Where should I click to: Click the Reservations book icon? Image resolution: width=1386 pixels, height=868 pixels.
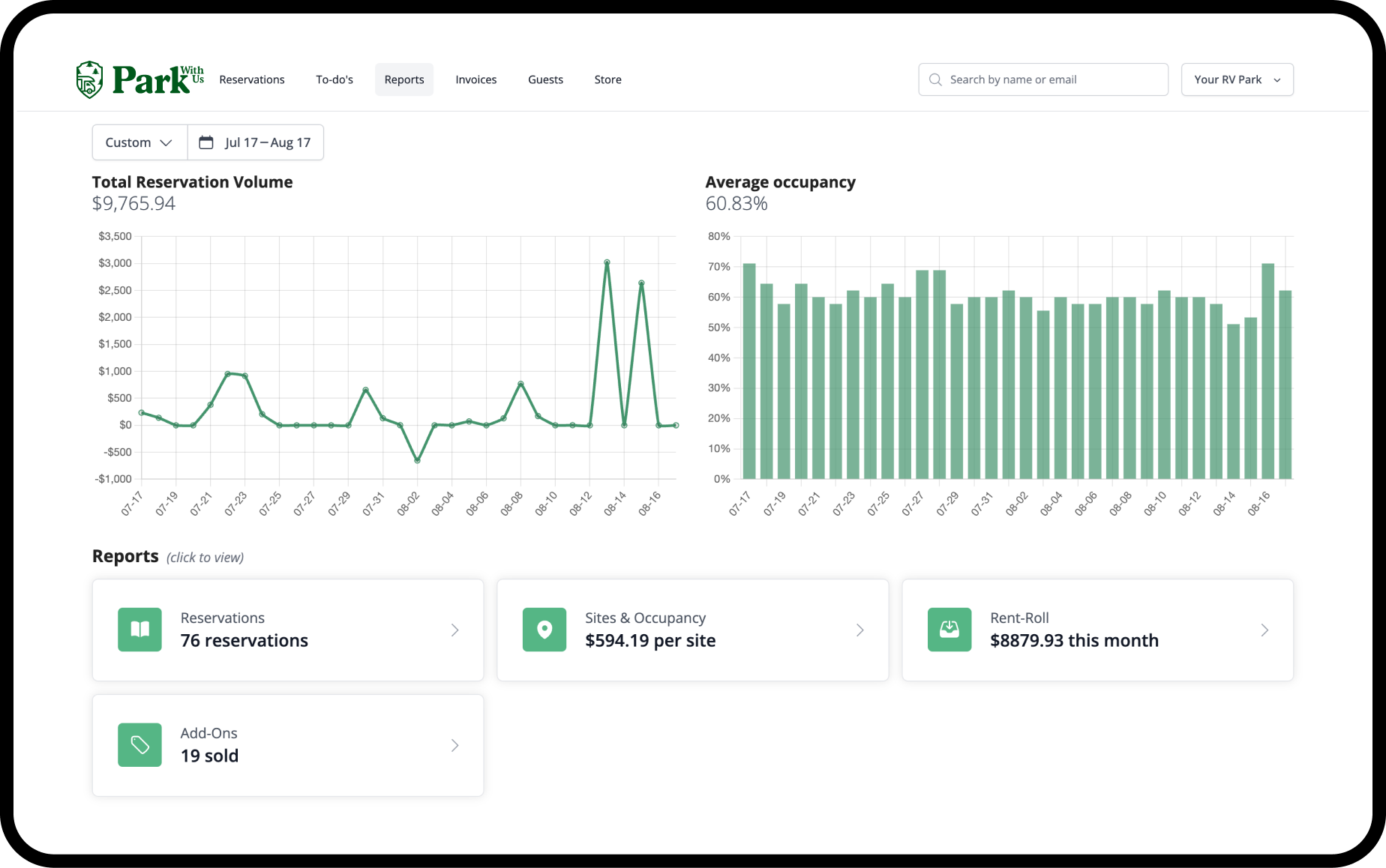pos(139,630)
